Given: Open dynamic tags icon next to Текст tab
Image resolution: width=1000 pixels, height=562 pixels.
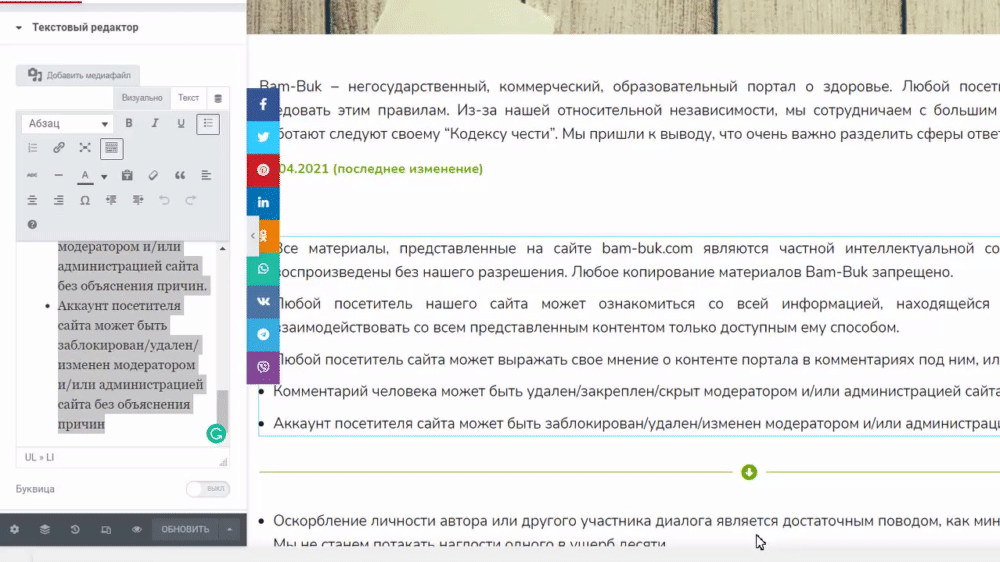Looking at the screenshot, I should (x=218, y=98).
